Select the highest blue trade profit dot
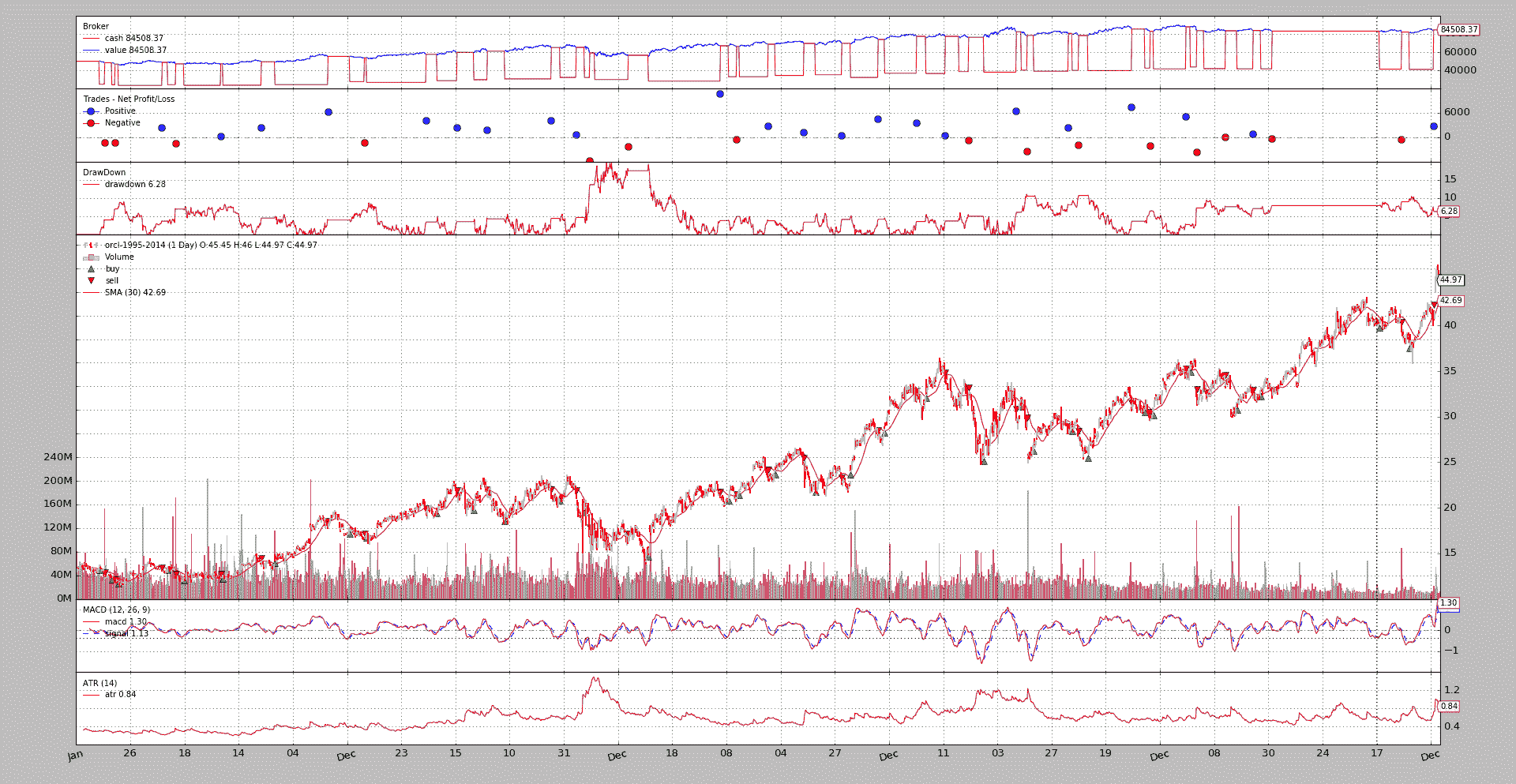Image resolution: width=1516 pixels, height=784 pixels. 720,94
